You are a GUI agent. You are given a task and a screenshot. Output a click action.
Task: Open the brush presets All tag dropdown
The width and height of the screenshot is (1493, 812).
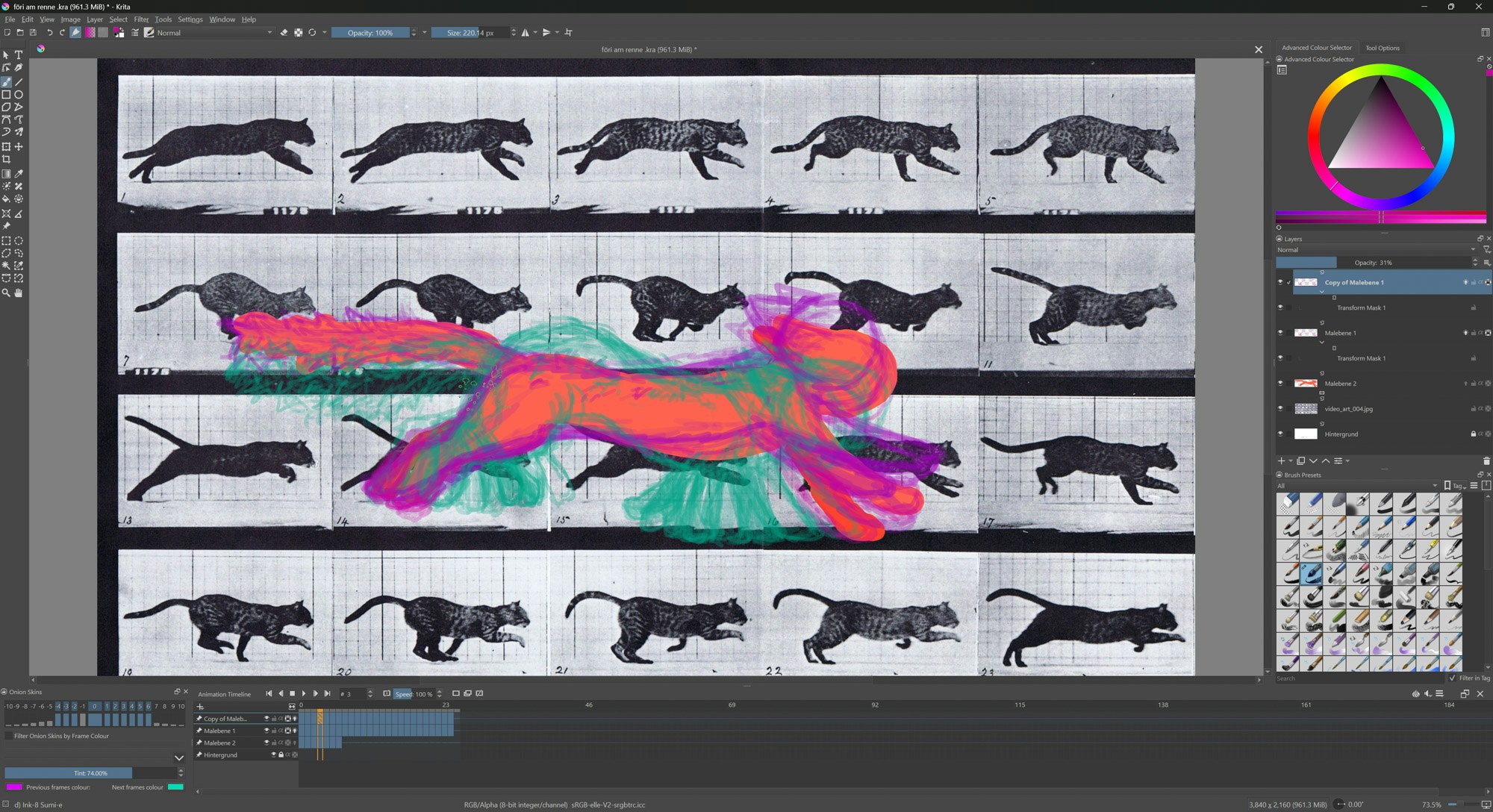tap(1356, 486)
